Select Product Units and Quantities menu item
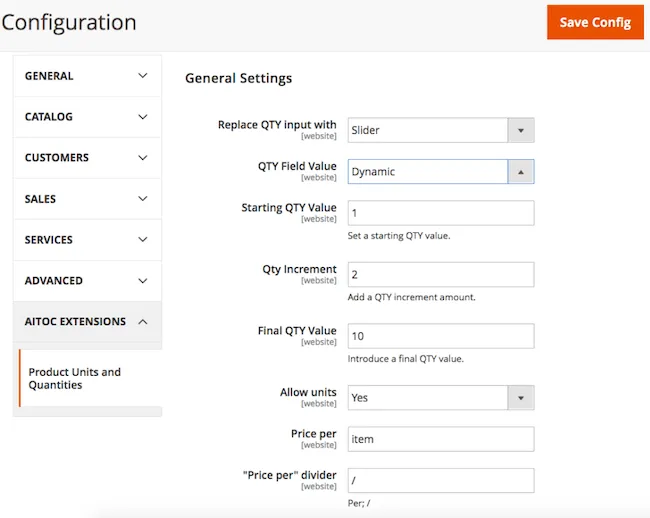The width and height of the screenshot is (650, 518). (x=75, y=378)
